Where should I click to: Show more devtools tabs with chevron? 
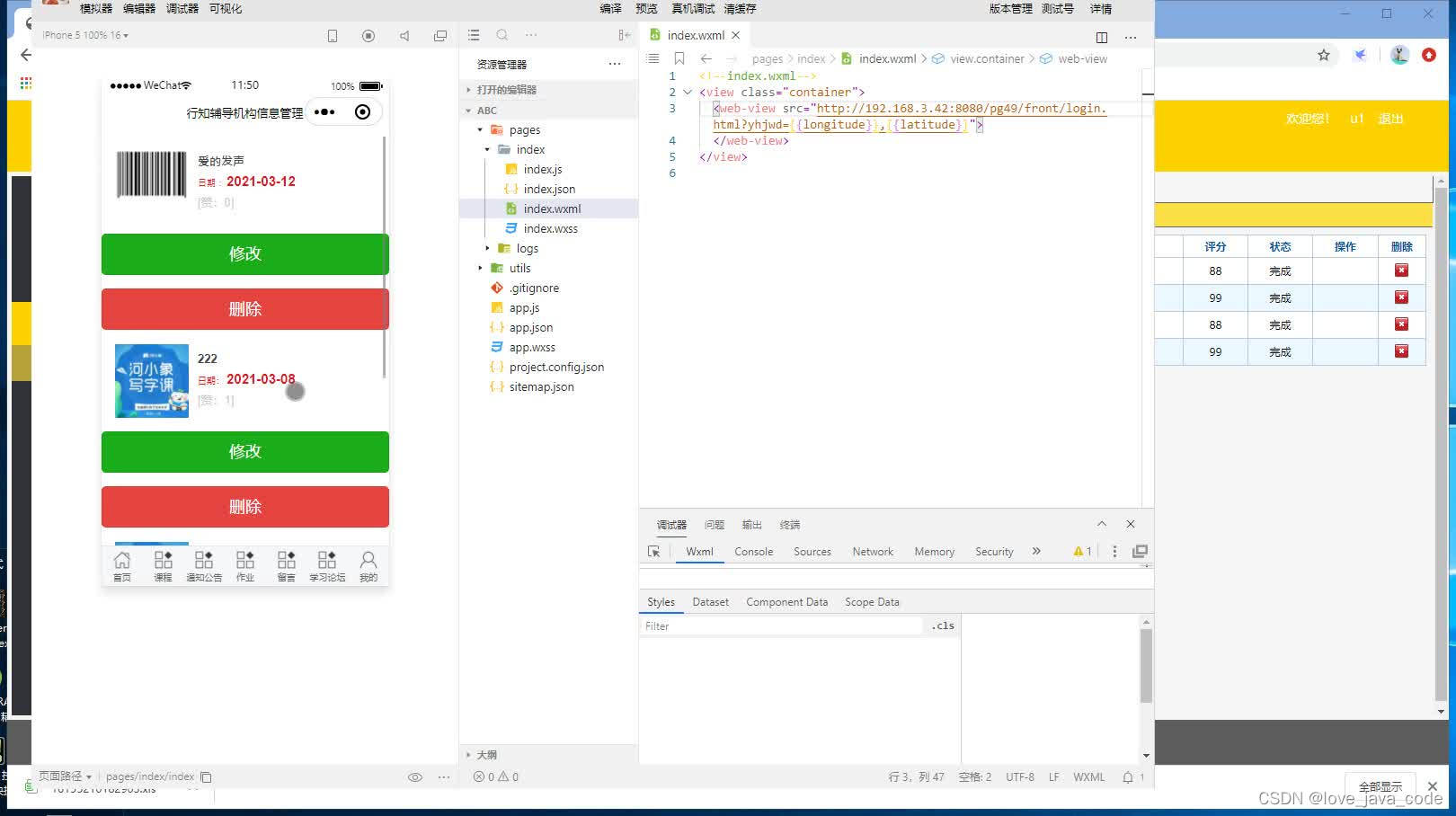click(x=1036, y=552)
